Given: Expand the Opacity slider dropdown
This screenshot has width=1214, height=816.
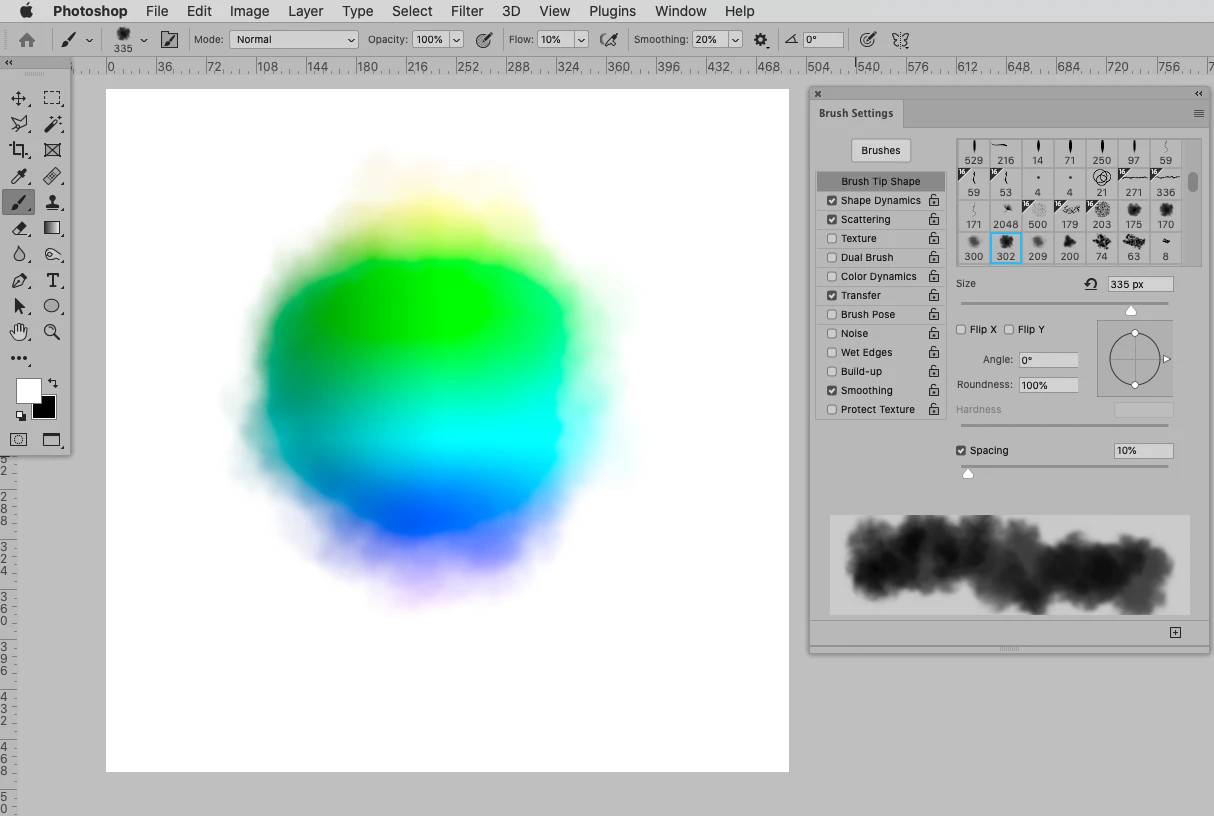Looking at the screenshot, I should point(457,40).
